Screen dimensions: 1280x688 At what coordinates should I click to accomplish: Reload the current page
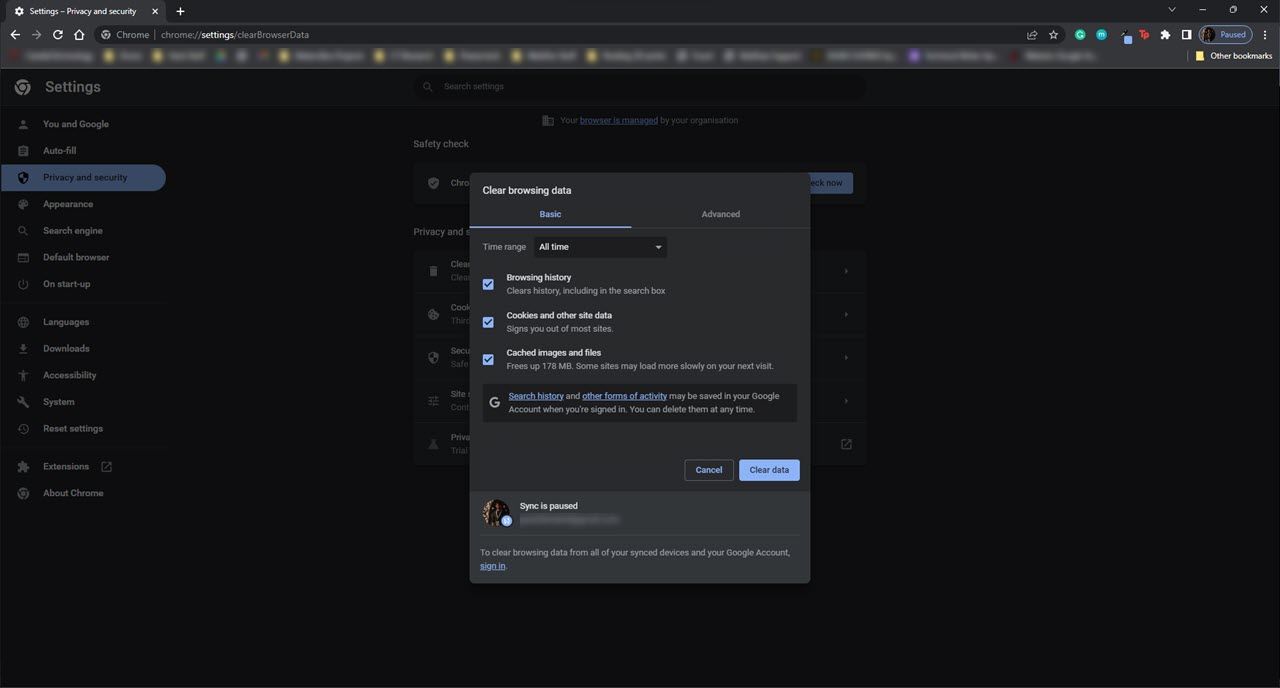(x=58, y=34)
